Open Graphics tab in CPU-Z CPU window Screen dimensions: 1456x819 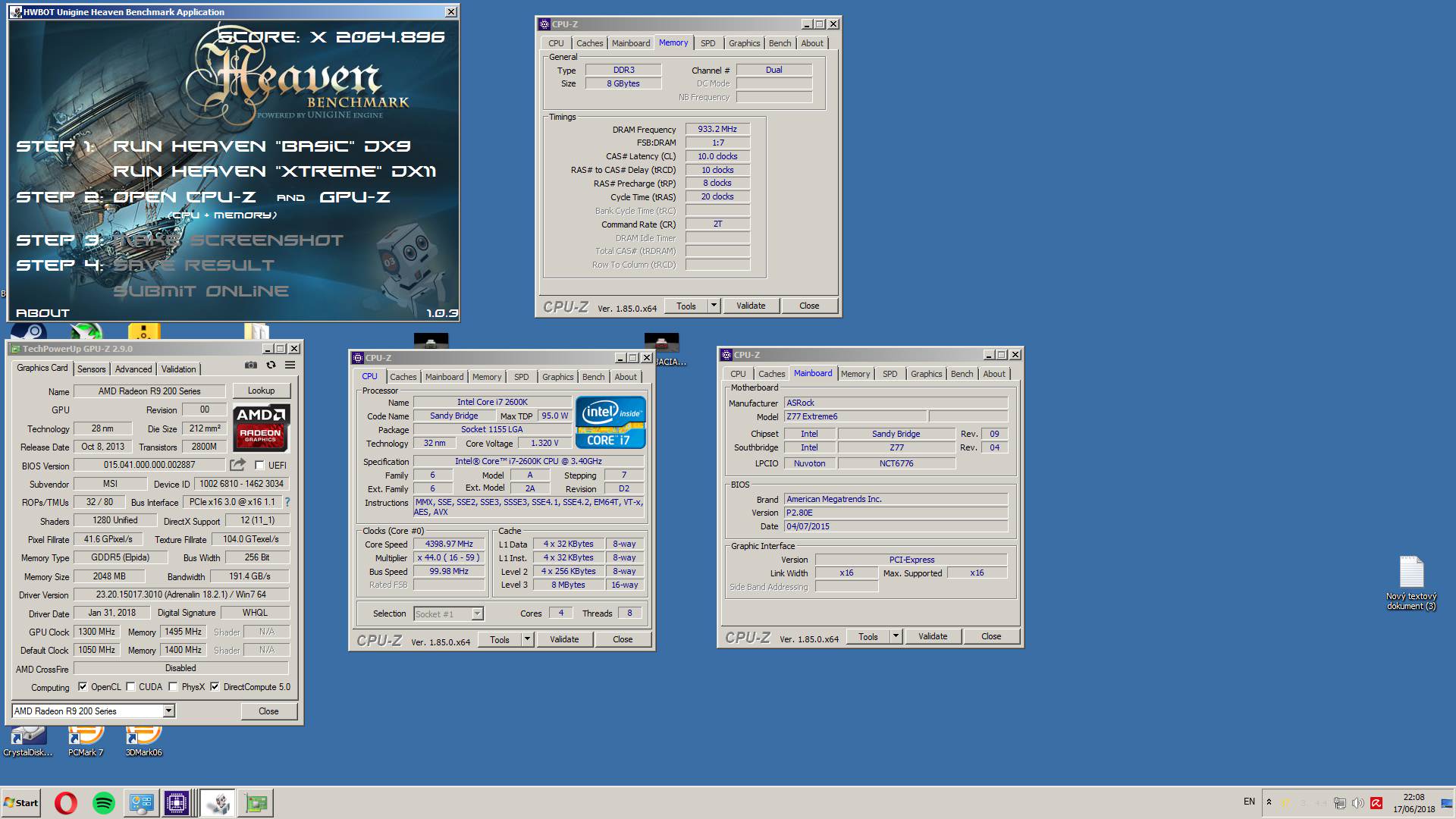(x=558, y=377)
